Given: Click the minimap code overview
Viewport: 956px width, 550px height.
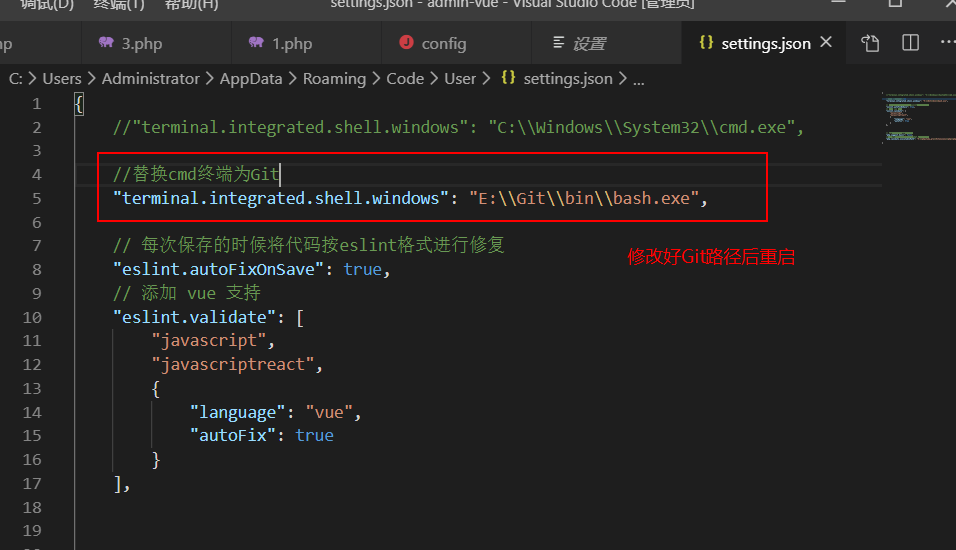Looking at the screenshot, I should 919,118.
